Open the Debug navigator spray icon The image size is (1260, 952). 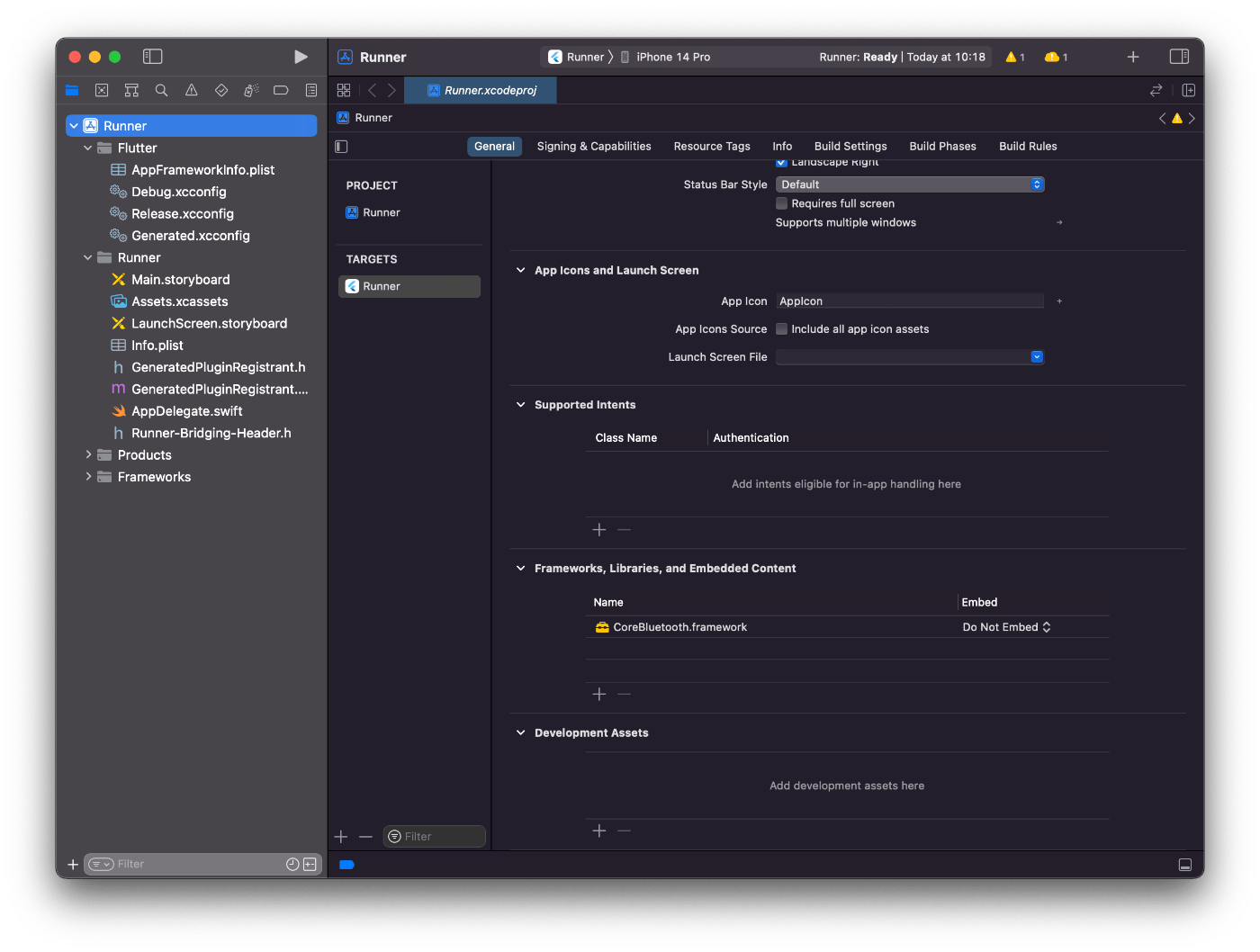[251, 90]
